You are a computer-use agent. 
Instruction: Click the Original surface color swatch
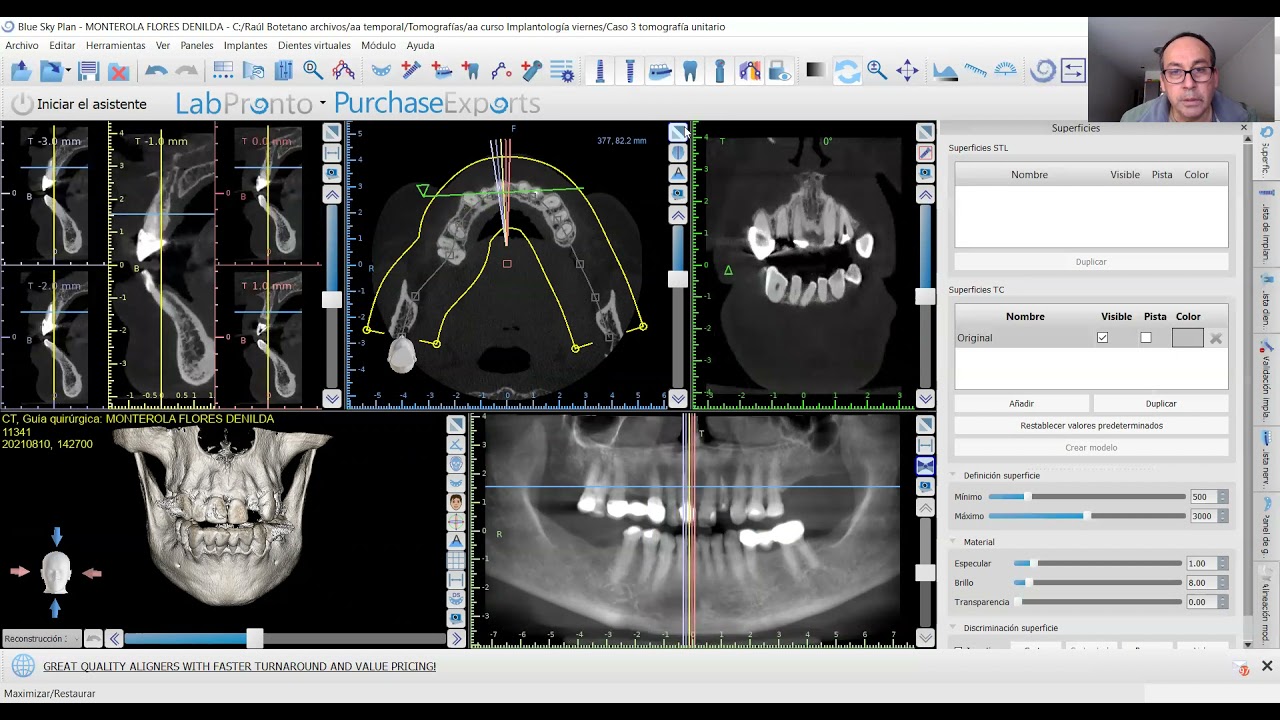pos(1188,338)
